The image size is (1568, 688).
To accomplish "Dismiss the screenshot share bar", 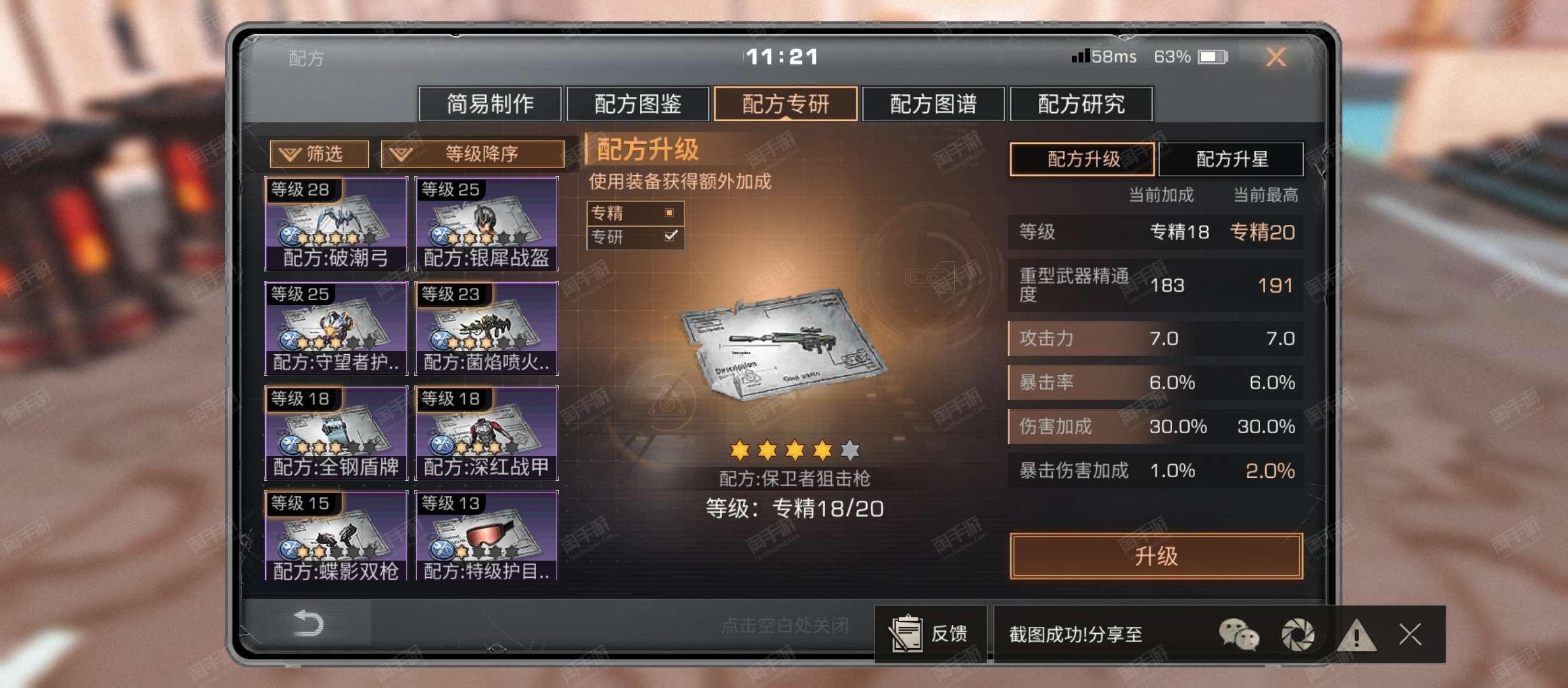I will pyautogui.click(x=1410, y=634).
